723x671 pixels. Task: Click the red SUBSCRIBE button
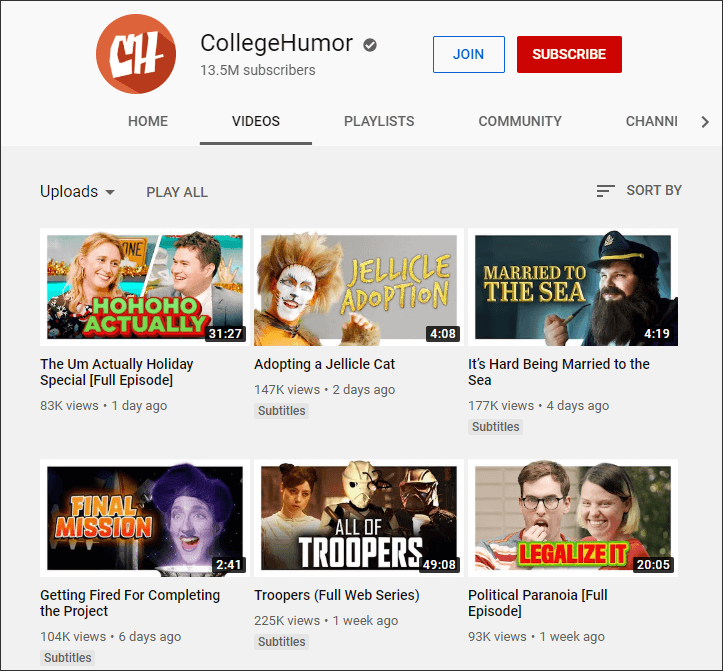coord(569,54)
